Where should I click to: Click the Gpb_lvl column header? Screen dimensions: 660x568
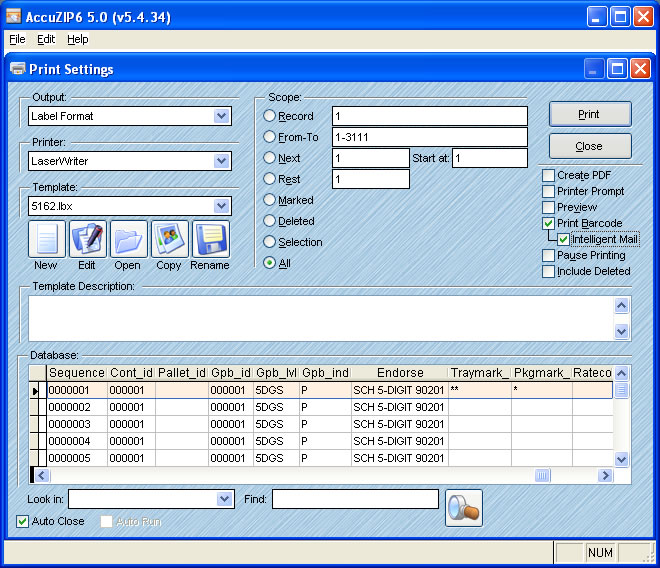[277, 373]
